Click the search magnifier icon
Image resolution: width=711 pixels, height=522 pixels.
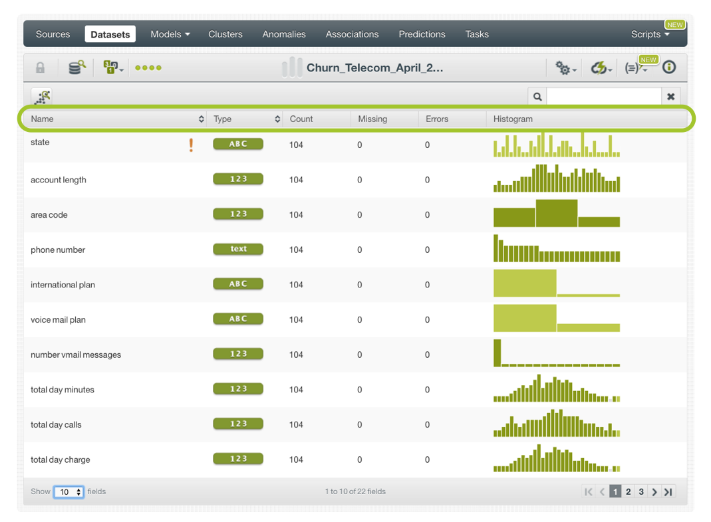[x=537, y=96]
